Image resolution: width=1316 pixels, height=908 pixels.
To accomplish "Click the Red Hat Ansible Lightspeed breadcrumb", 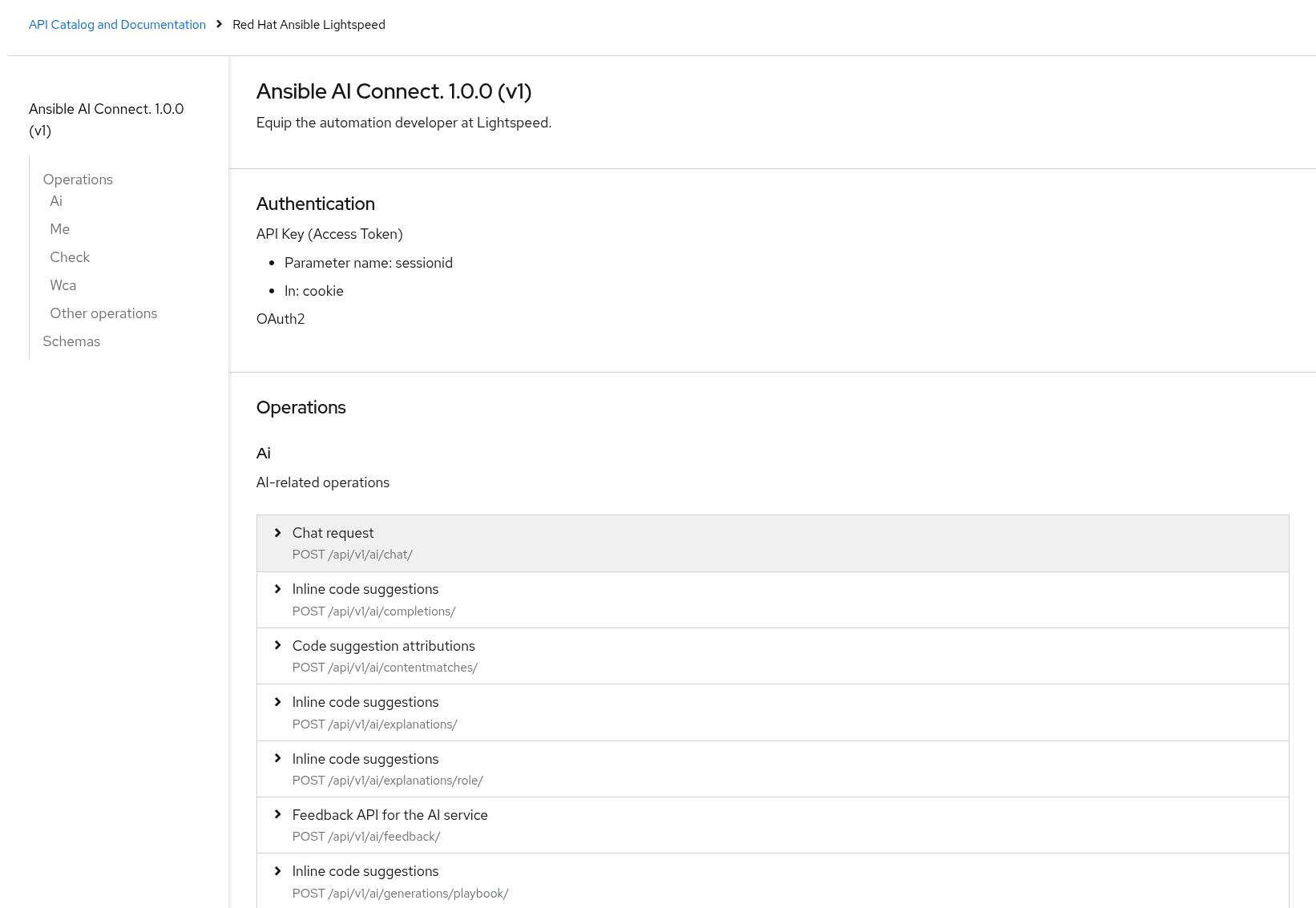I will coord(309,25).
